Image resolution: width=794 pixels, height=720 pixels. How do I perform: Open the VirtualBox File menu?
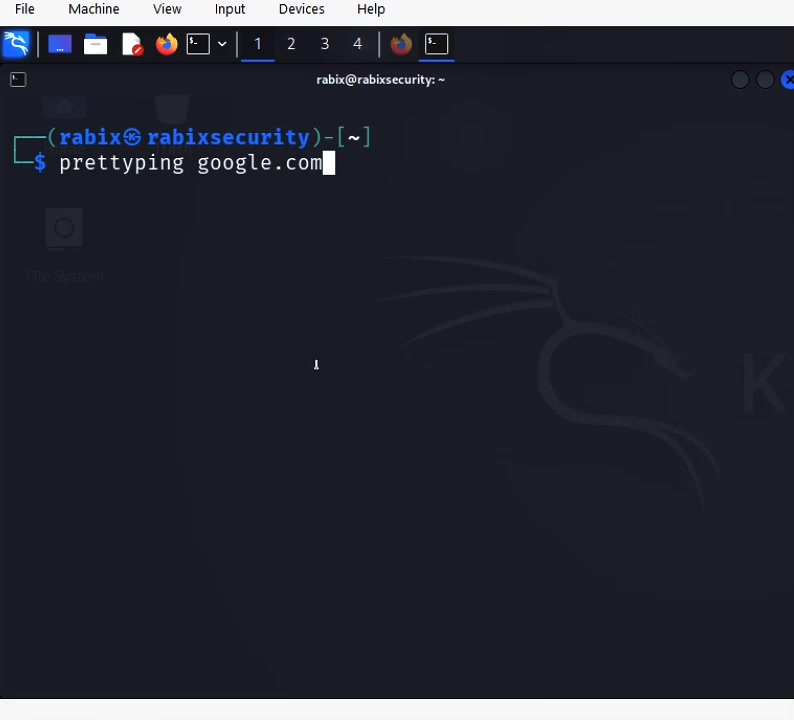click(25, 9)
